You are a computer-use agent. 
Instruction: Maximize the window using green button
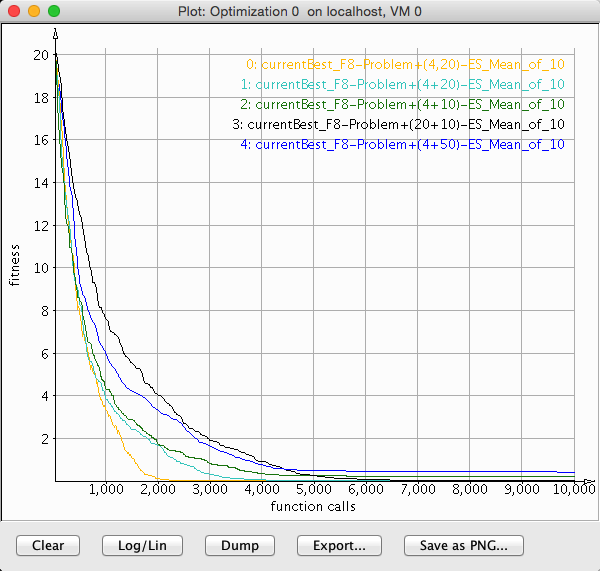click(54, 10)
